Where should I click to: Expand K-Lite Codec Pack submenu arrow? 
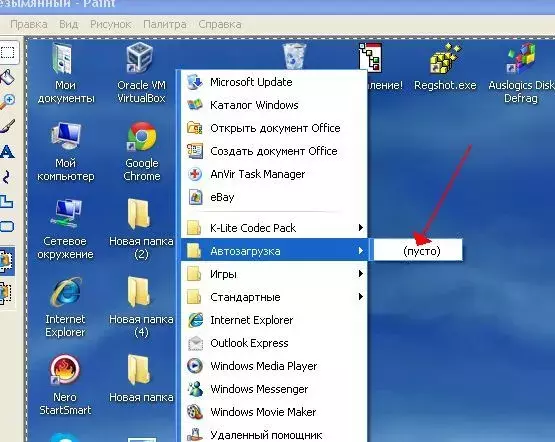pos(360,228)
